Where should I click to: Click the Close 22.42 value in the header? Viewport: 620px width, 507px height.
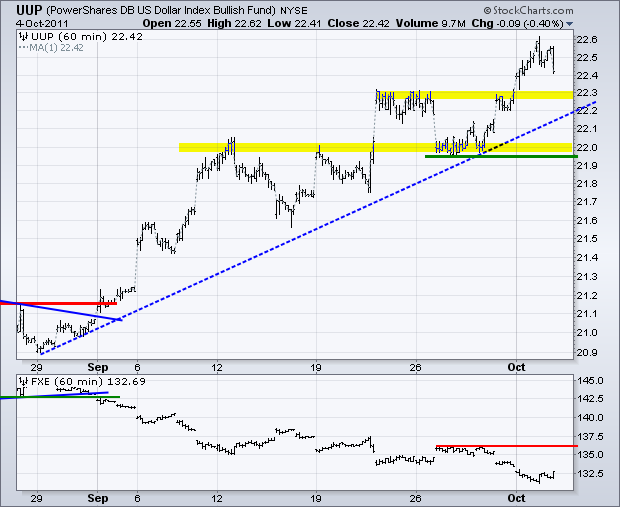point(358,23)
